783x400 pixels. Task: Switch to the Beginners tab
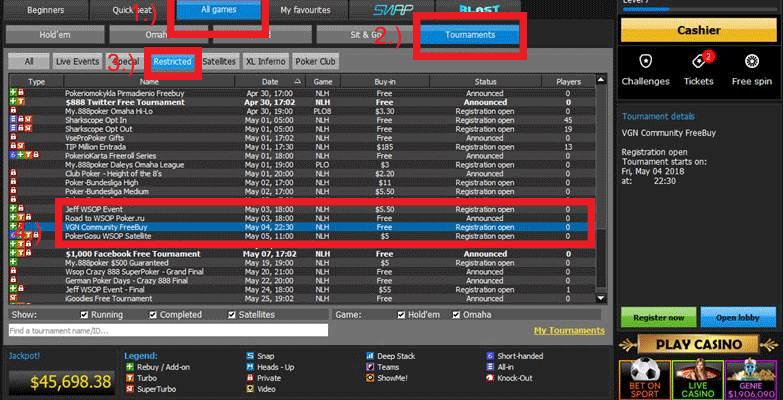pyautogui.click(x=45, y=10)
